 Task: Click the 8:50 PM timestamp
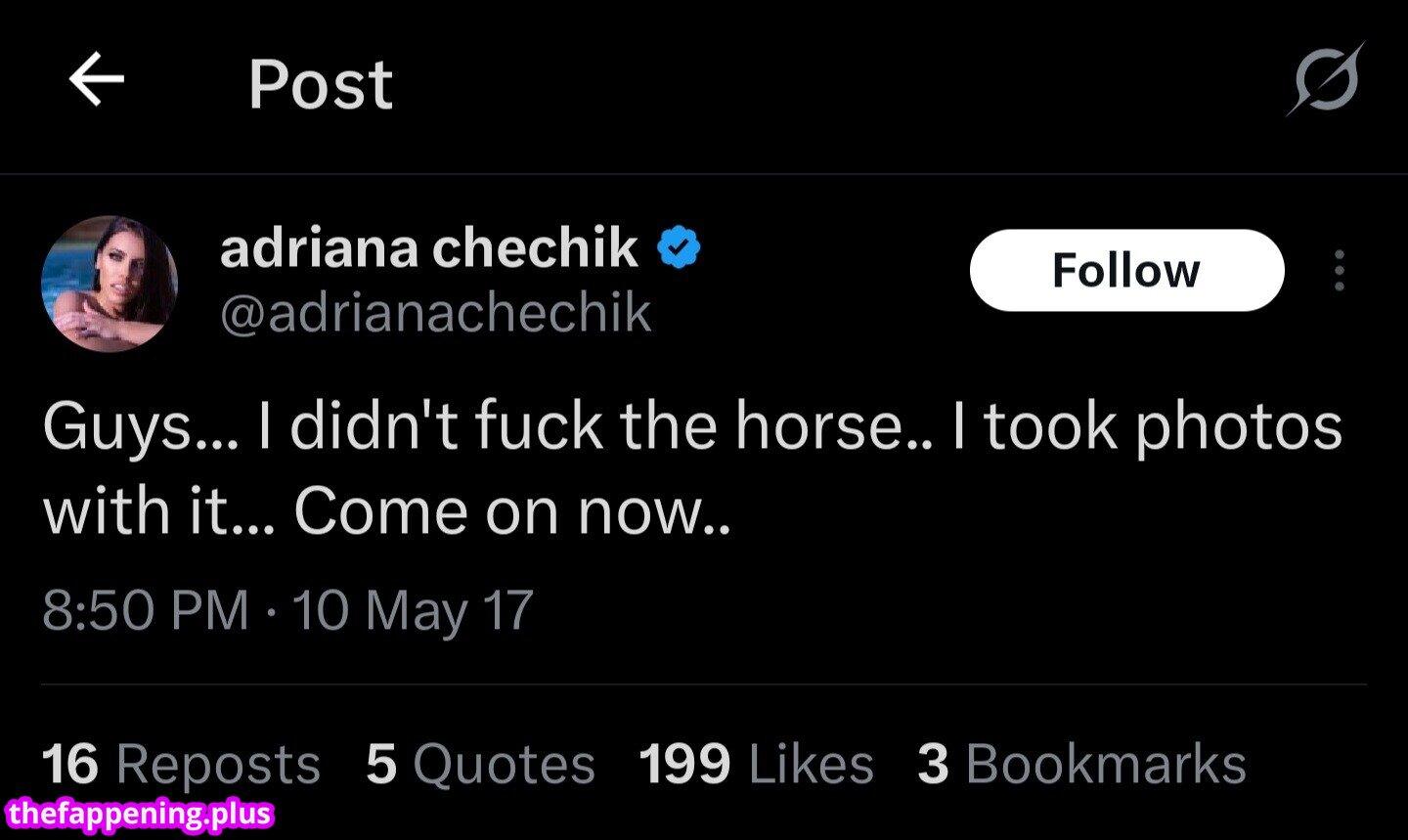click(x=146, y=609)
